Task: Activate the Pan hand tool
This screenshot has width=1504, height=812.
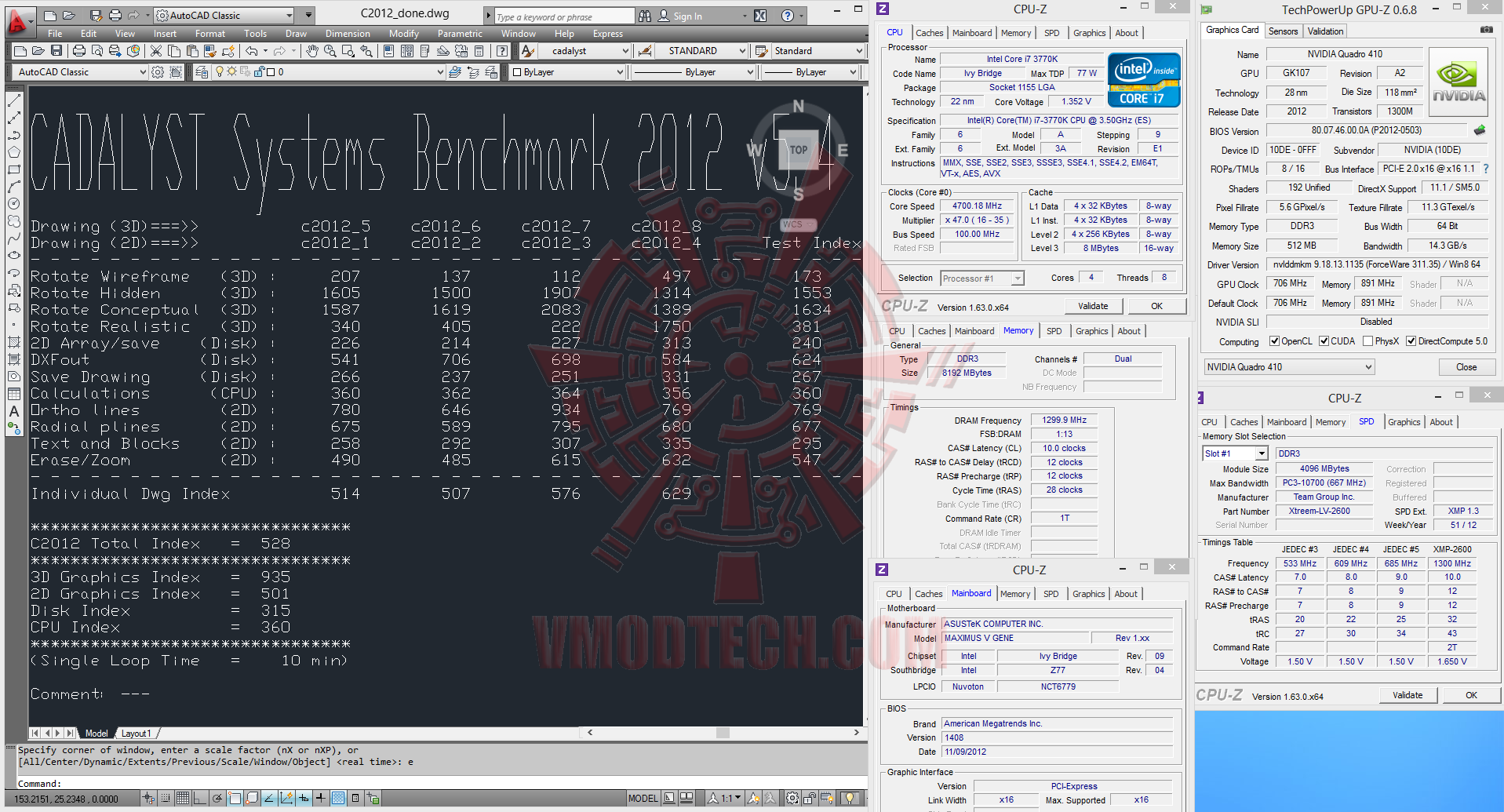Action: click(x=312, y=51)
